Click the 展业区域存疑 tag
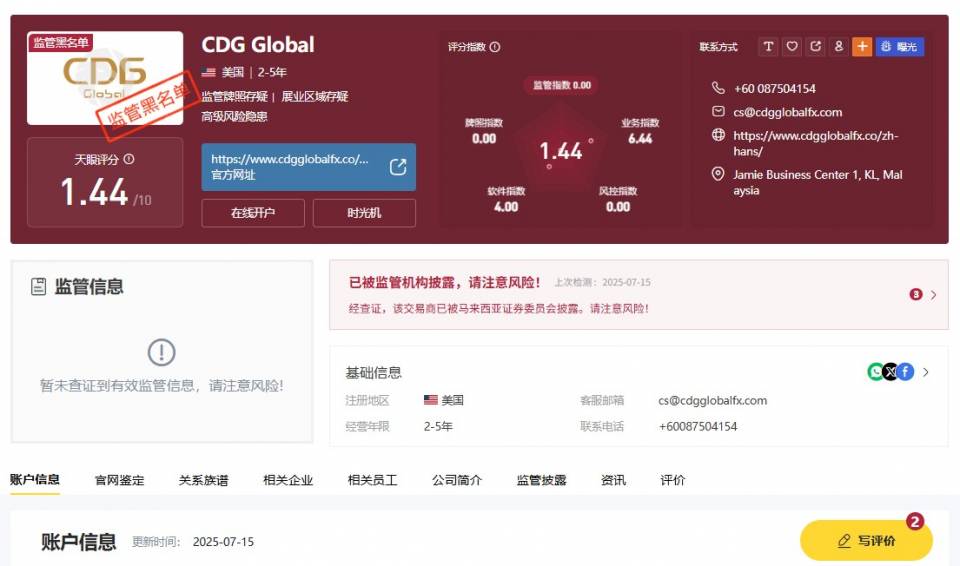The width and height of the screenshot is (960, 566). tap(315, 96)
